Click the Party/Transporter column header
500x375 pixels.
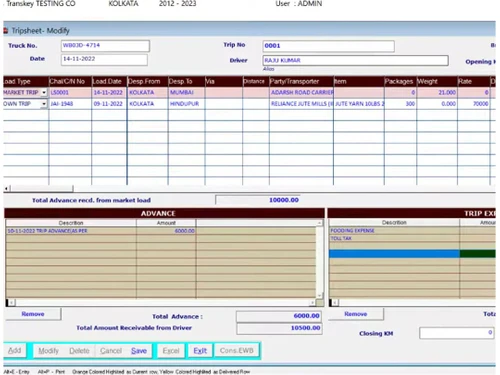point(301,82)
